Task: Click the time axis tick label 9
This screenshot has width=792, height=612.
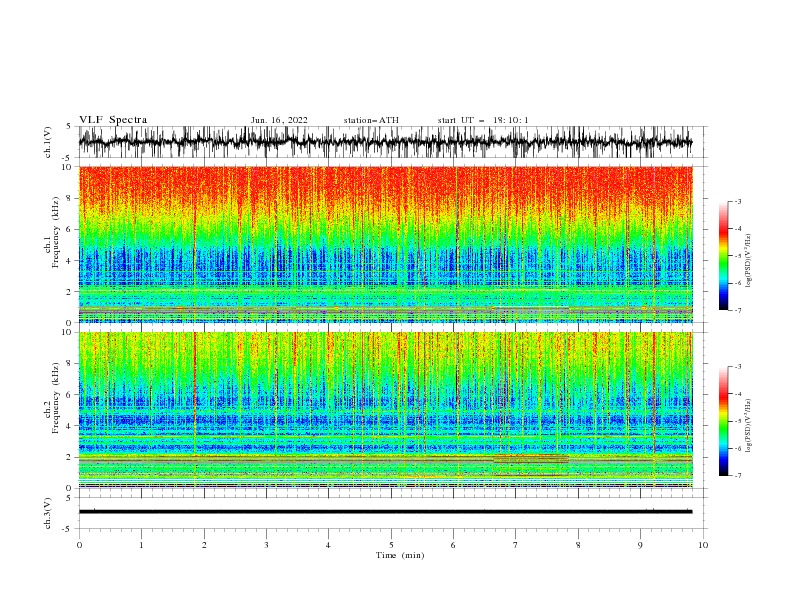Action: 640,545
